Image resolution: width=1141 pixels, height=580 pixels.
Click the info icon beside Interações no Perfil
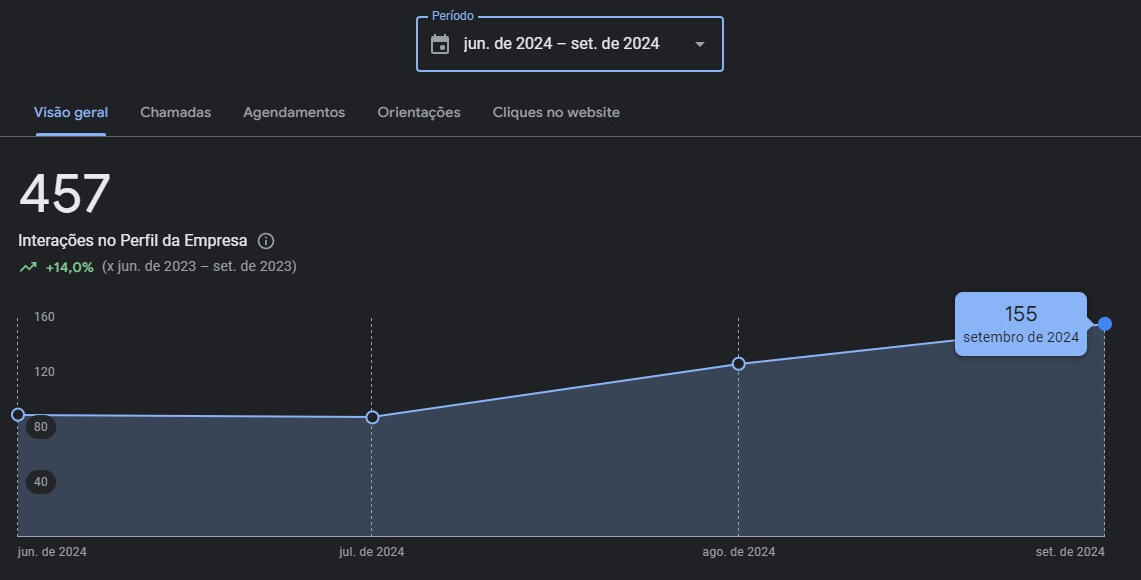(266, 241)
